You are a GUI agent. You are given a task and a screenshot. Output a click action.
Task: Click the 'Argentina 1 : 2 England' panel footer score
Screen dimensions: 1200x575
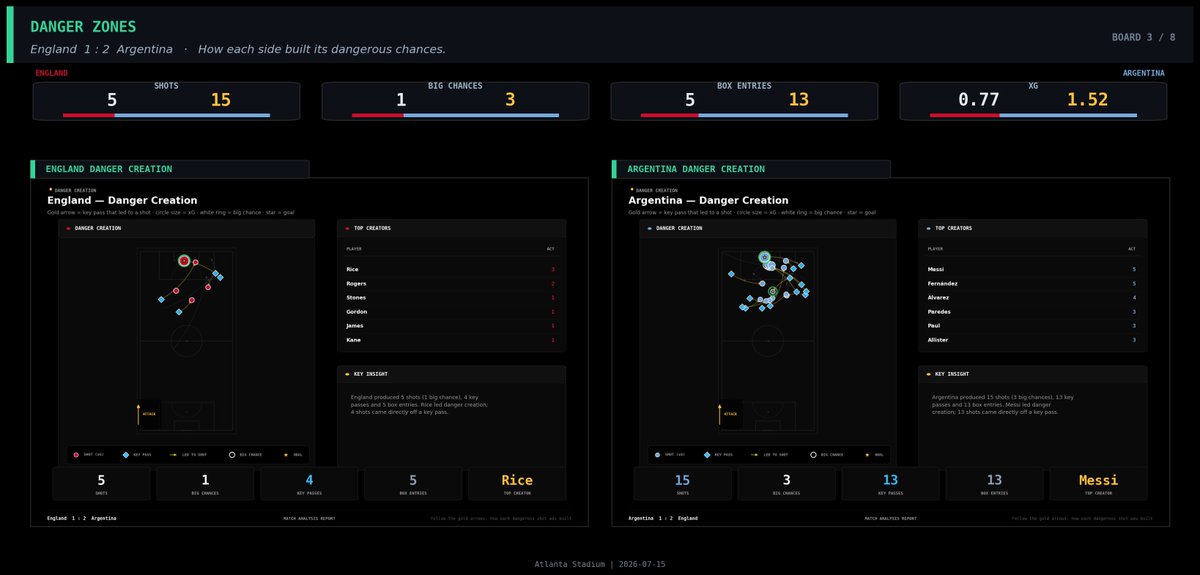pos(663,518)
